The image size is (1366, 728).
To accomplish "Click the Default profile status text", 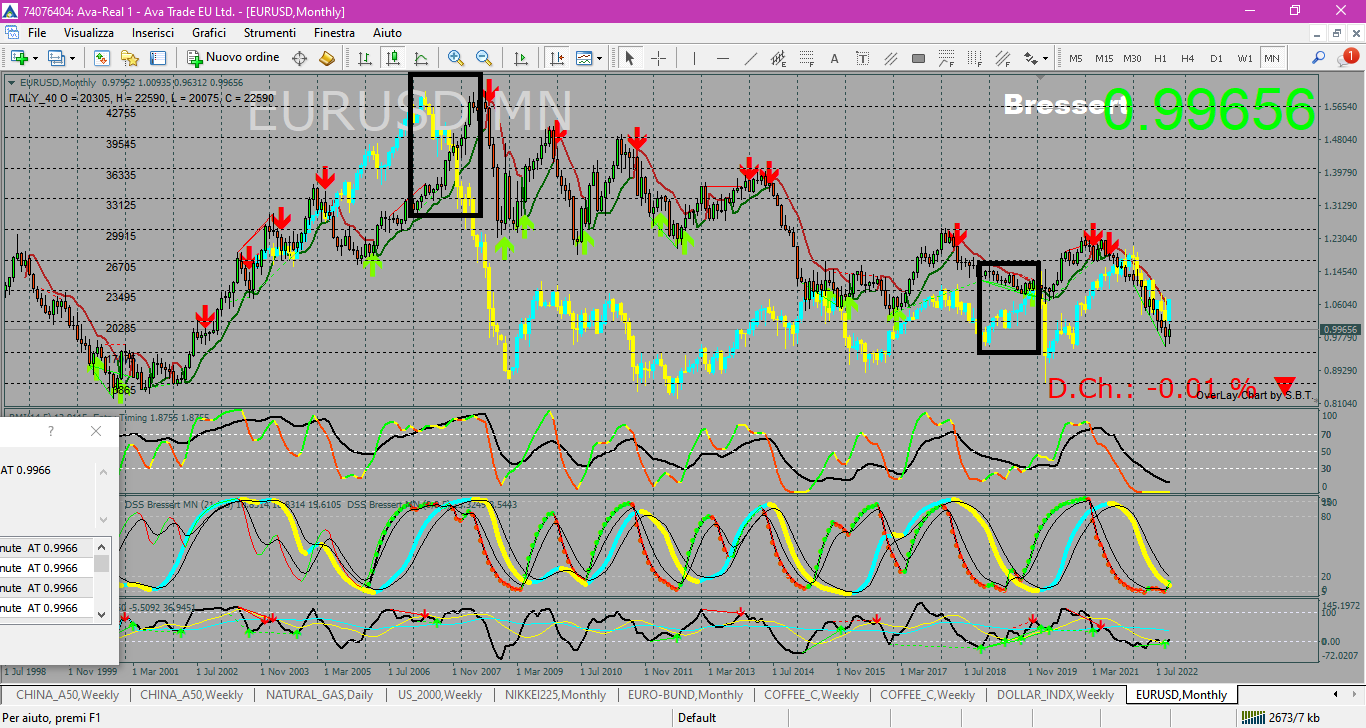I will pos(697,717).
